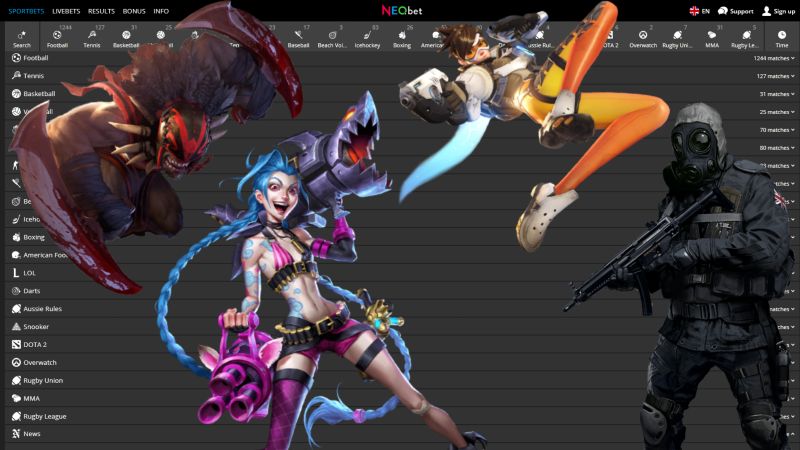This screenshot has height=450, width=800.
Task: Open Rugby League in the sports list
Action: point(39,416)
